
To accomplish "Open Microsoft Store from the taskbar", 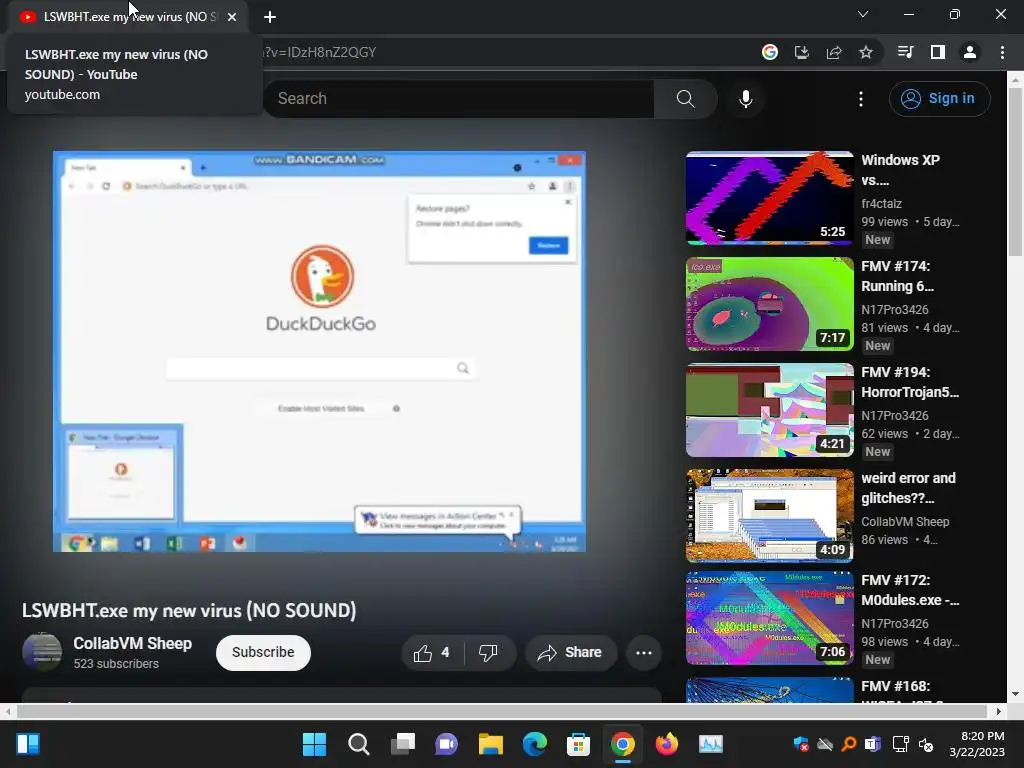I will point(579,744).
